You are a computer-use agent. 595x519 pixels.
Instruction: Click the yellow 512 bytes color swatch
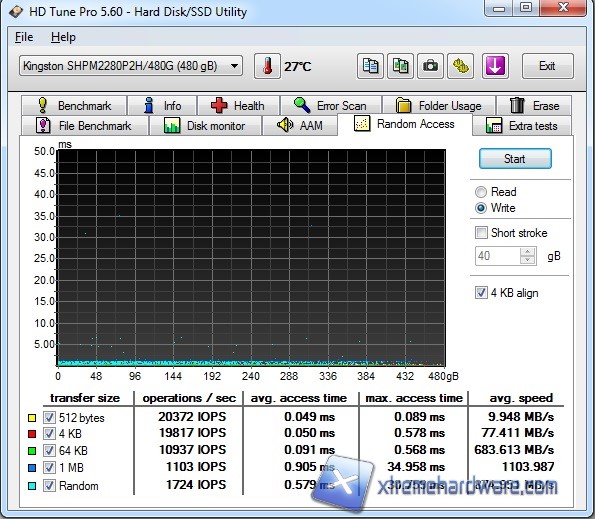pos(32,418)
